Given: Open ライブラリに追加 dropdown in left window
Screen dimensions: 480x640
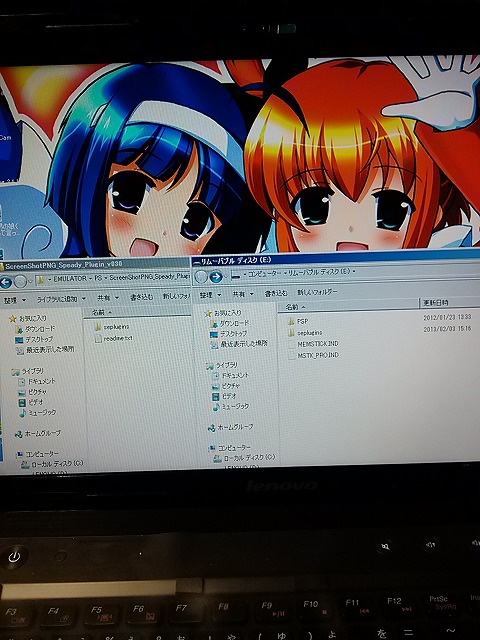Looking at the screenshot, I should pyautogui.click(x=61, y=299).
